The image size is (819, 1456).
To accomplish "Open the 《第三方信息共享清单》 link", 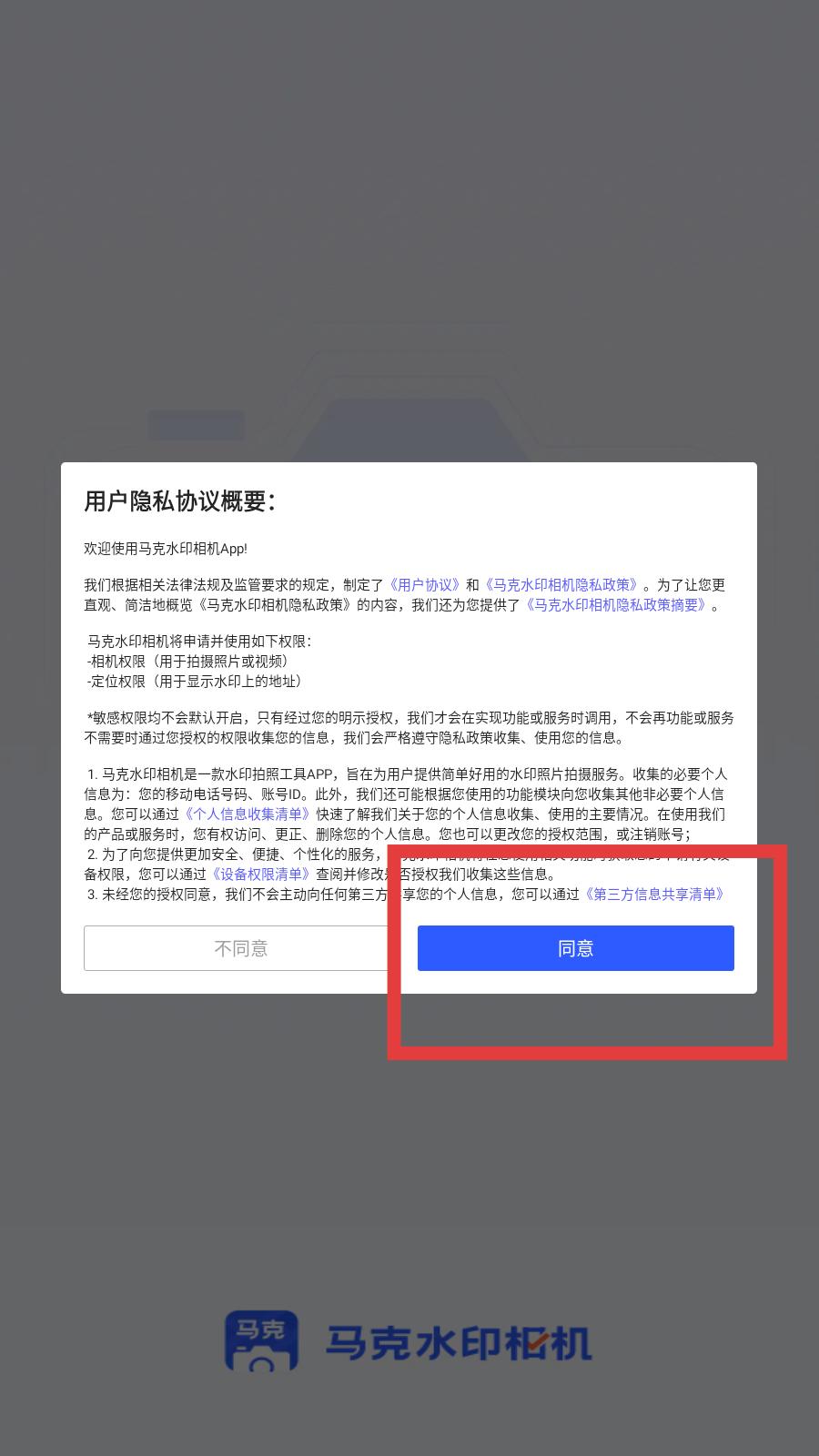I will pyautogui.click(x=656, y=894).
